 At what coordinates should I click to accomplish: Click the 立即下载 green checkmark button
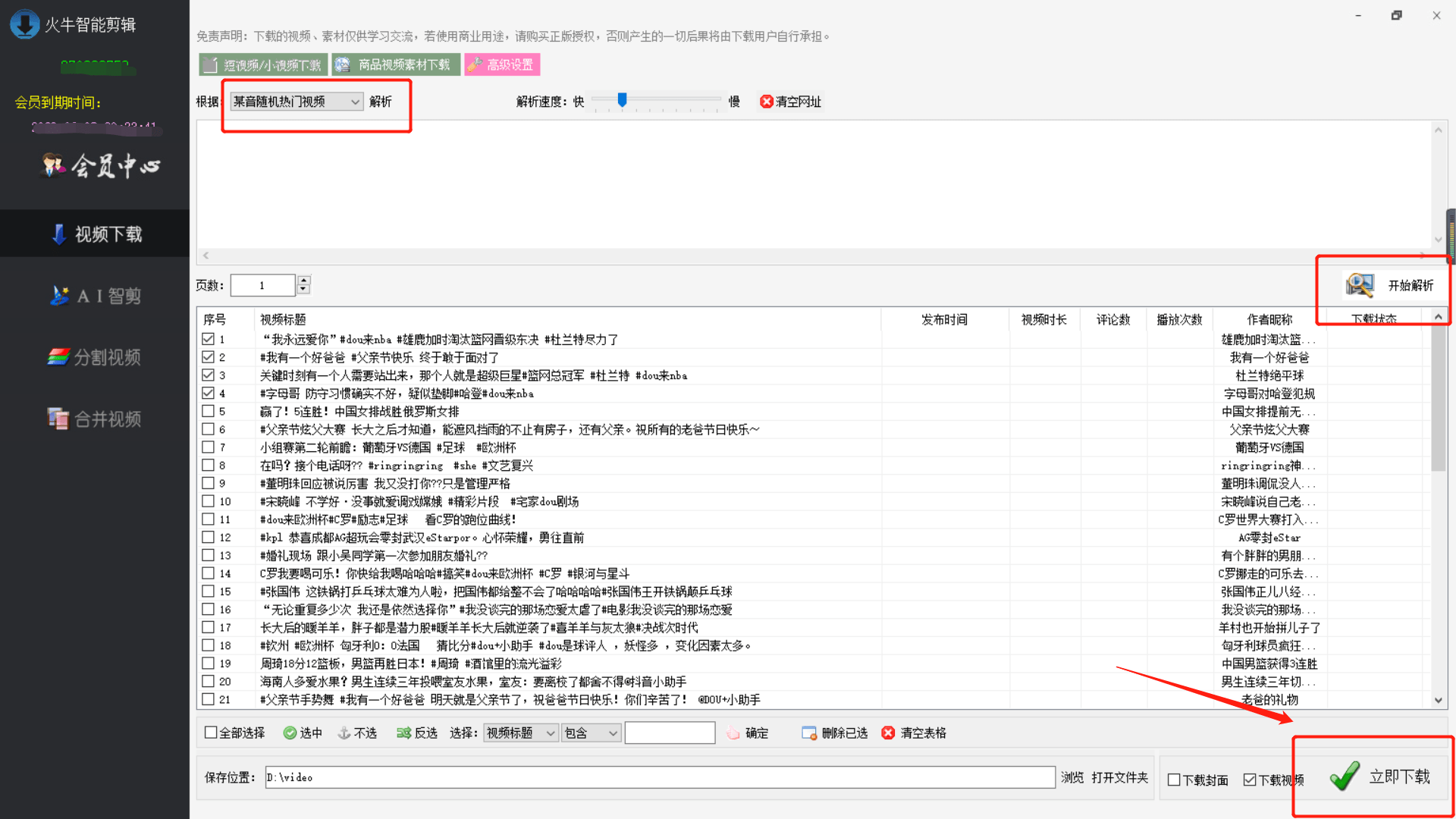(x=1380, y=776)
